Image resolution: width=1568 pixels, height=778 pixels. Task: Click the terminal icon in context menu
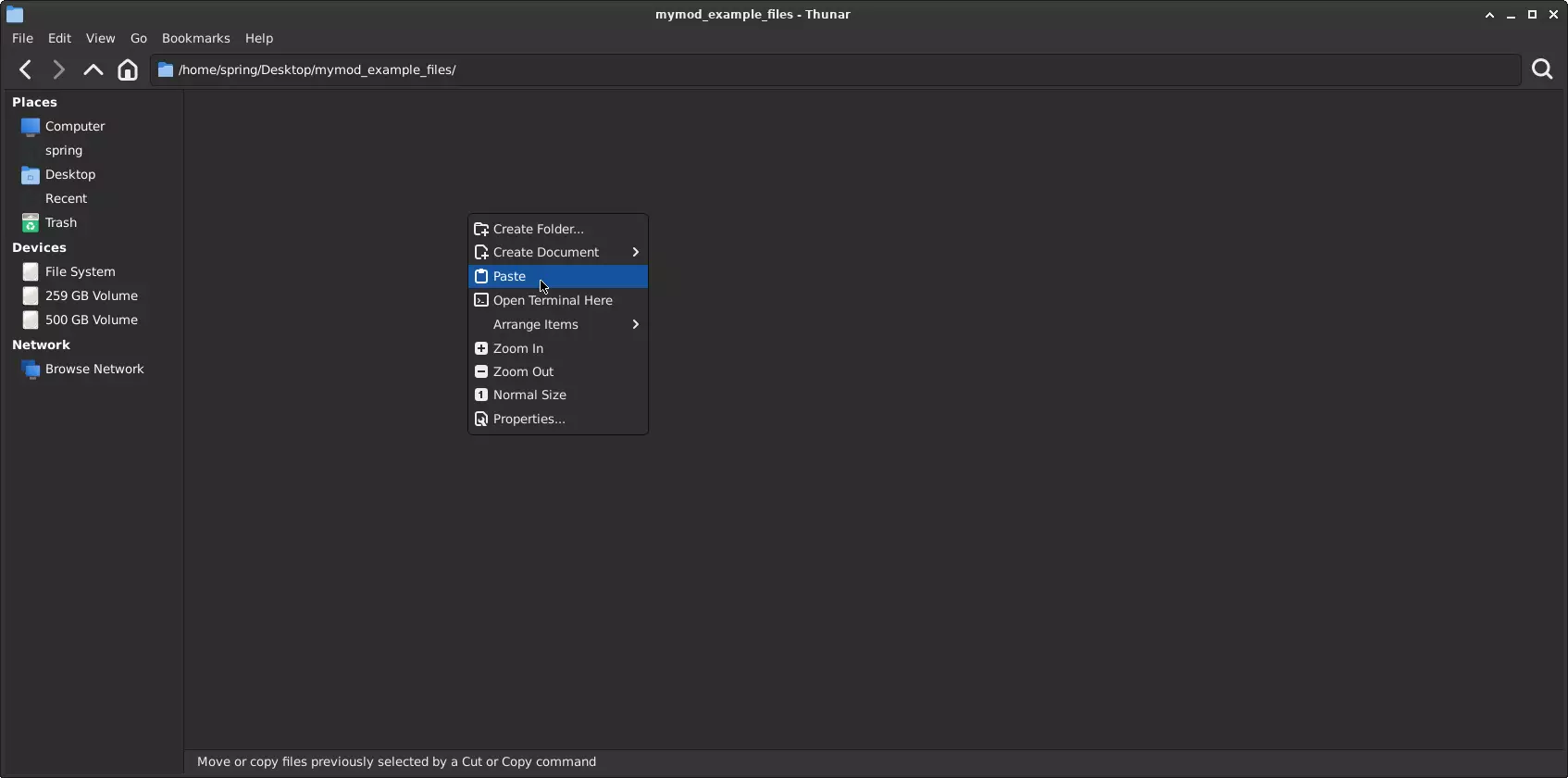(481, 300)
